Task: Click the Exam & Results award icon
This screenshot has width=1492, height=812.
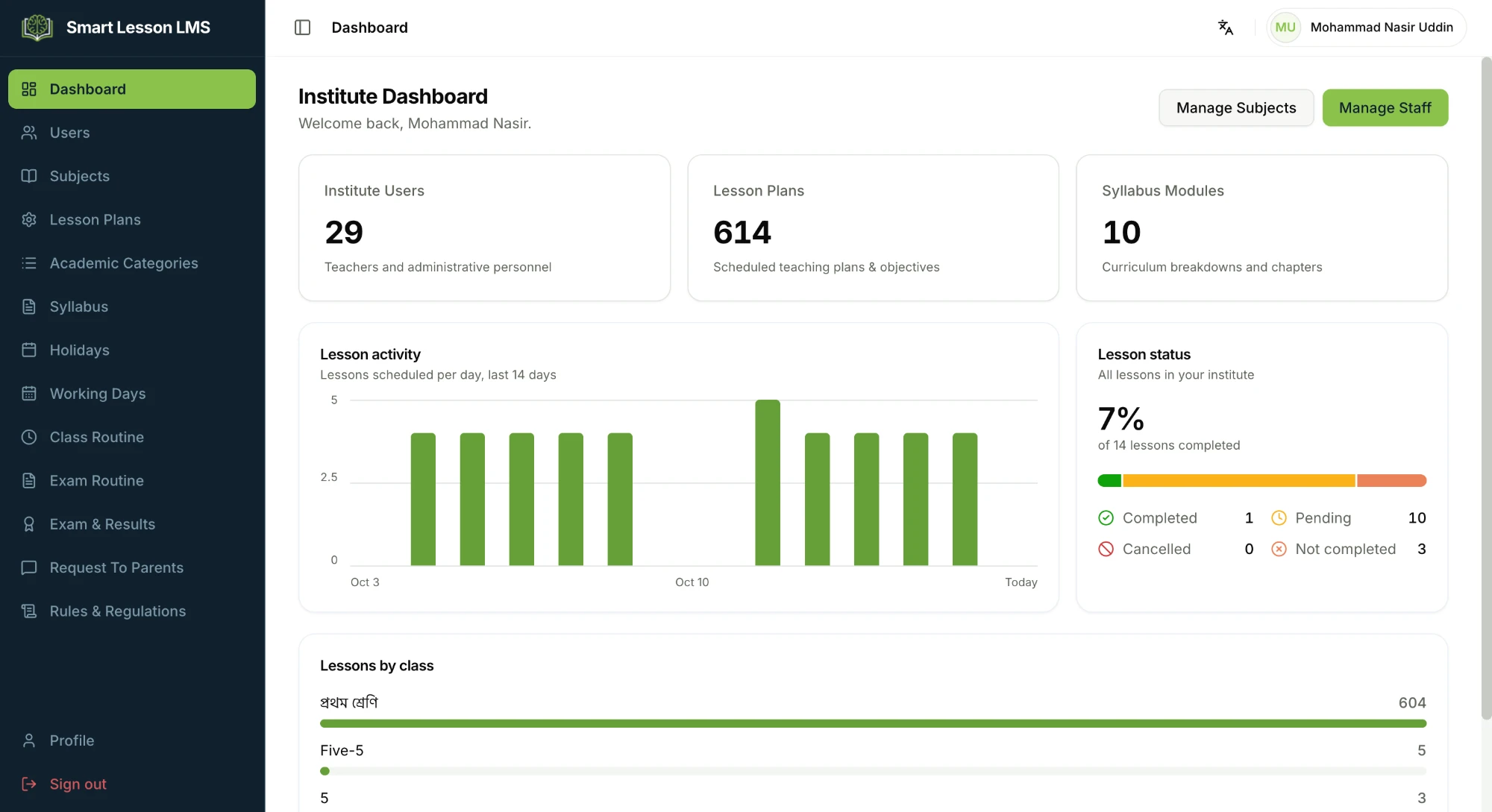Action: tap(29, 524)
